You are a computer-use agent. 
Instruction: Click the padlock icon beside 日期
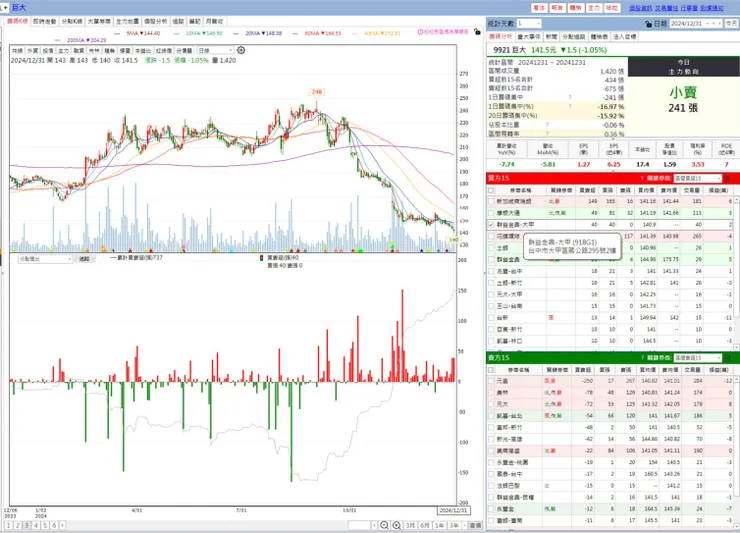tap(648, 24)
